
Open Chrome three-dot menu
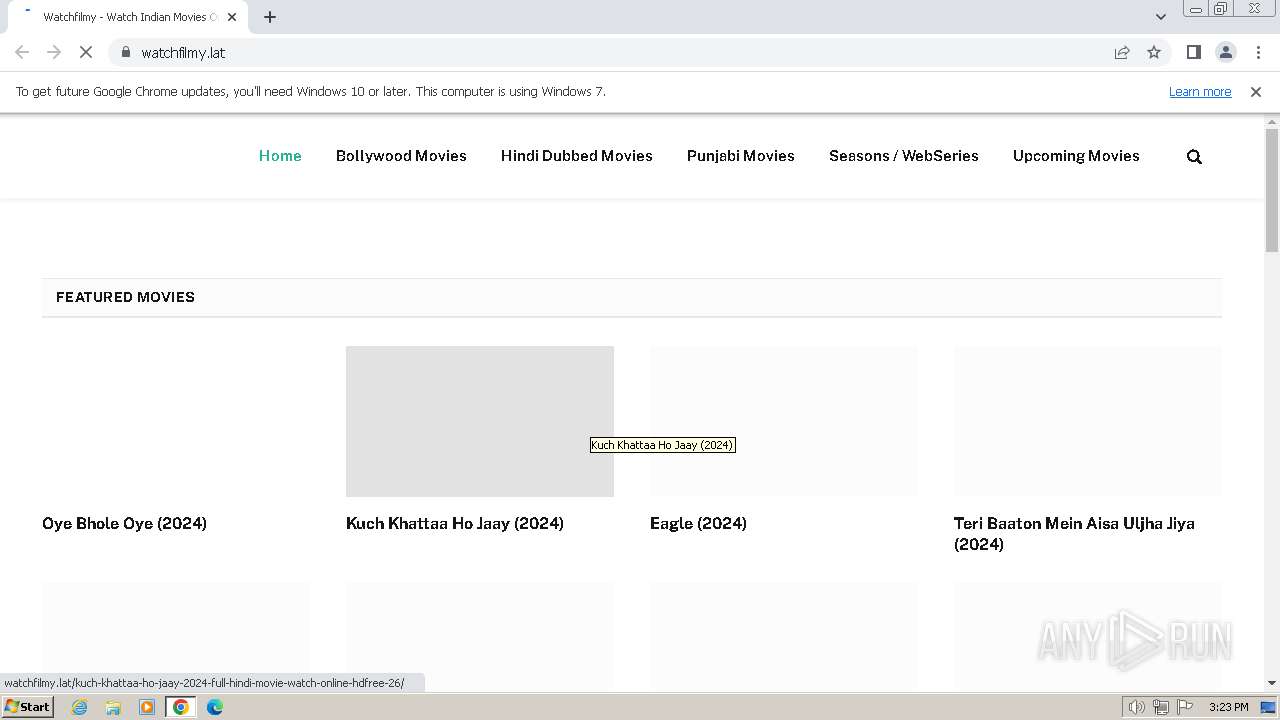click(1258, 52)
